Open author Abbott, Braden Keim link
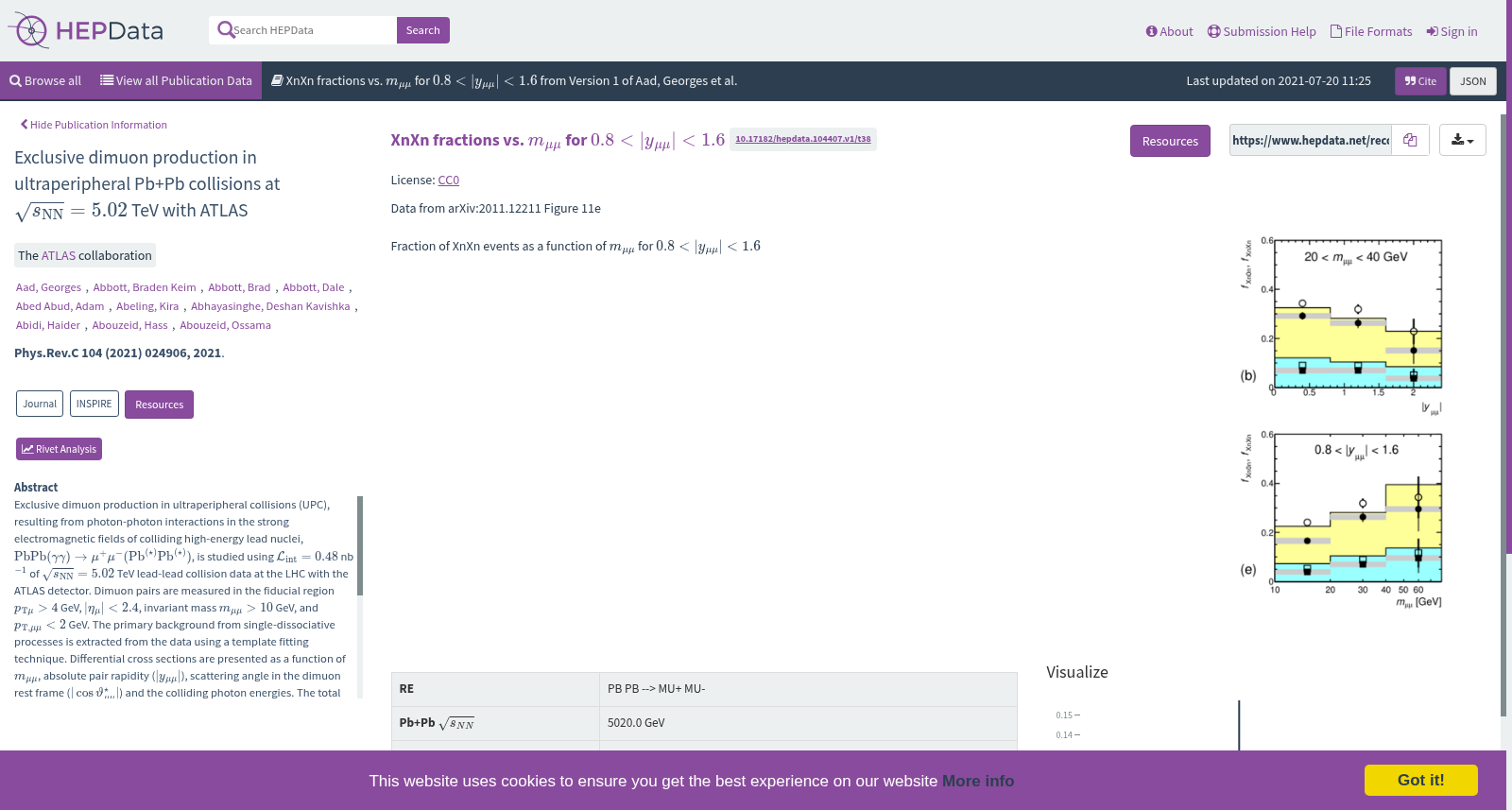1512x810 pixels. click(145, 287)
